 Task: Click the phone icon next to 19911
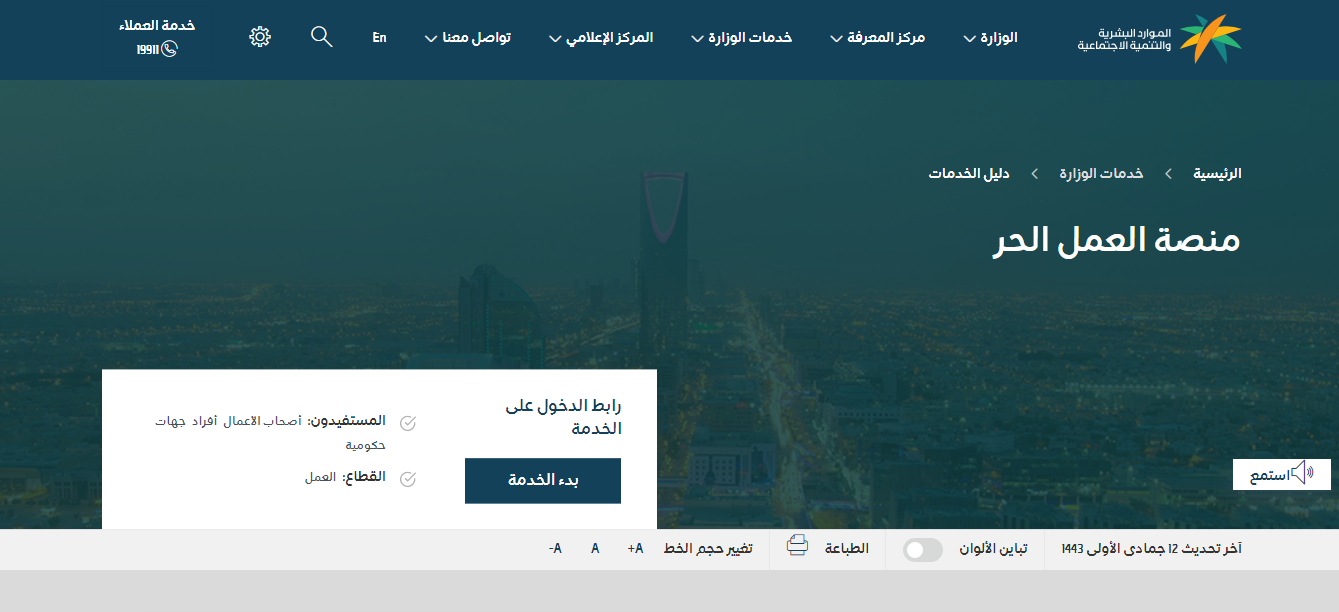(x=169, y=49)
